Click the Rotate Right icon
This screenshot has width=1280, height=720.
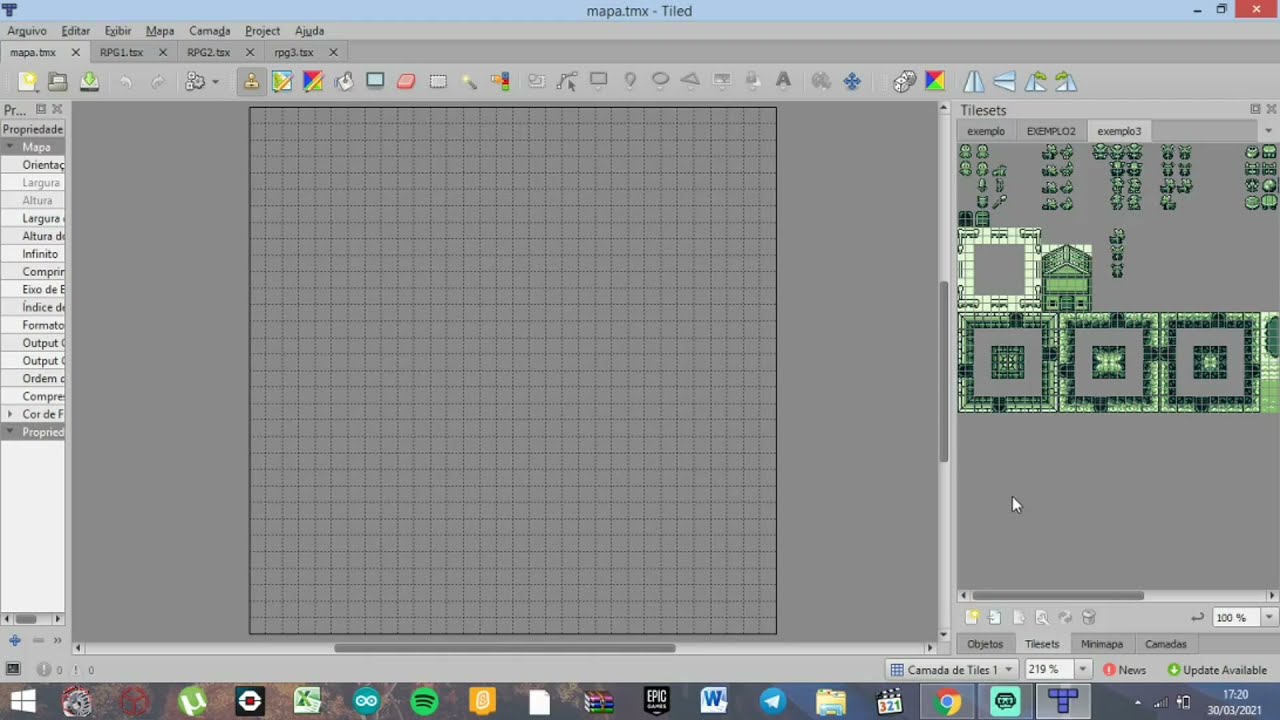tap(1066, 82)
